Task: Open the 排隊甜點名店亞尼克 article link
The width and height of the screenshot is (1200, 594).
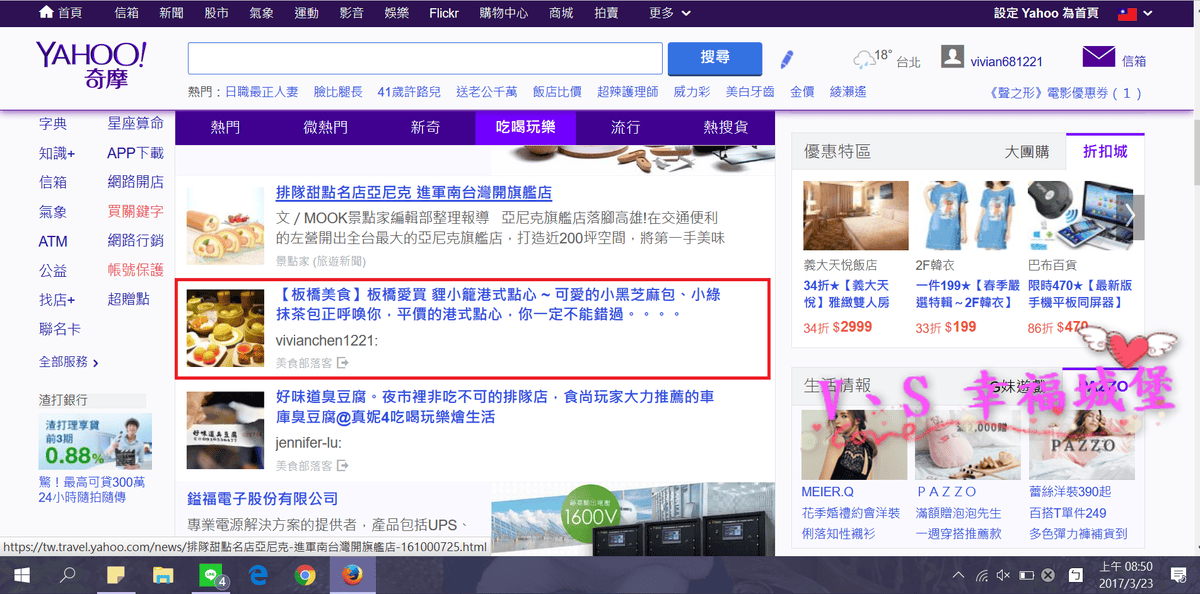Action: [413, 193]
